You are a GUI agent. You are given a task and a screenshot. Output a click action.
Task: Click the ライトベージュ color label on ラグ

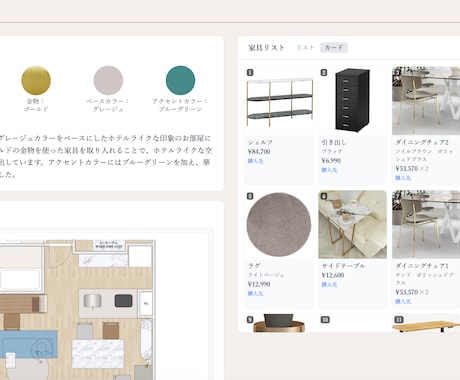point(266,275)
